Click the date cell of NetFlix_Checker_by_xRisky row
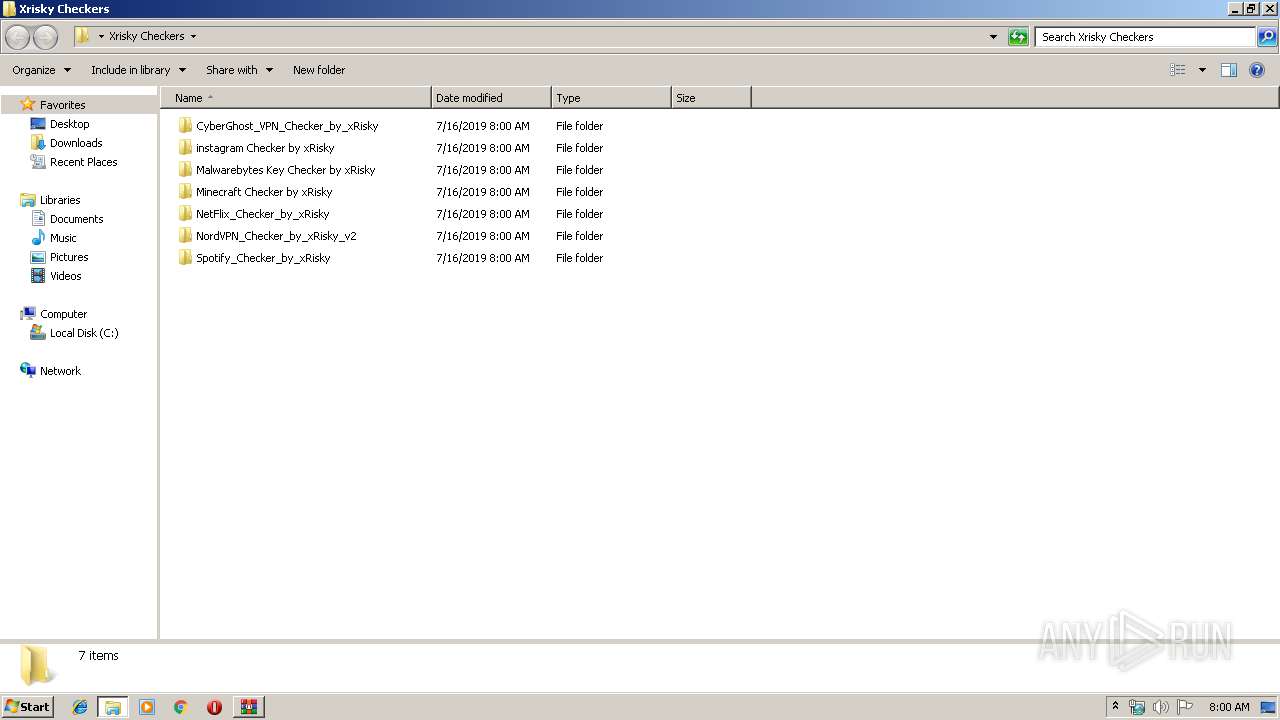Viewport: 1280px width, 720px height. 483,214
